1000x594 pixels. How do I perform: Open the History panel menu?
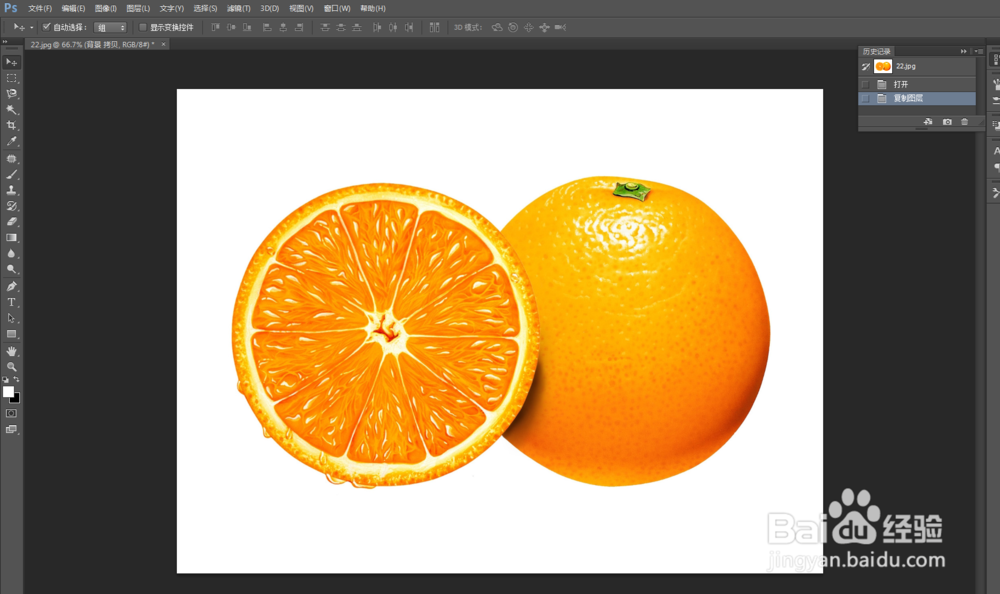point(979,50)
